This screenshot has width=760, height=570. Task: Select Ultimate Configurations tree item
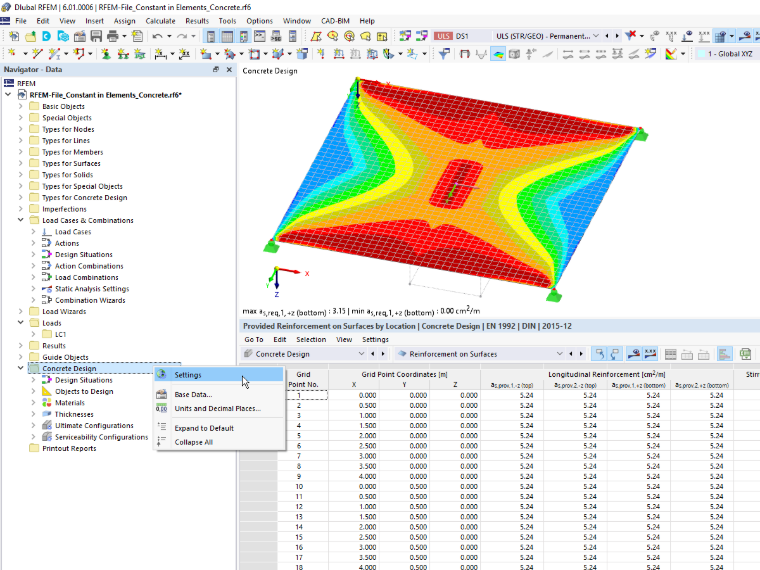pyautogui.click(x=94, y=426)
